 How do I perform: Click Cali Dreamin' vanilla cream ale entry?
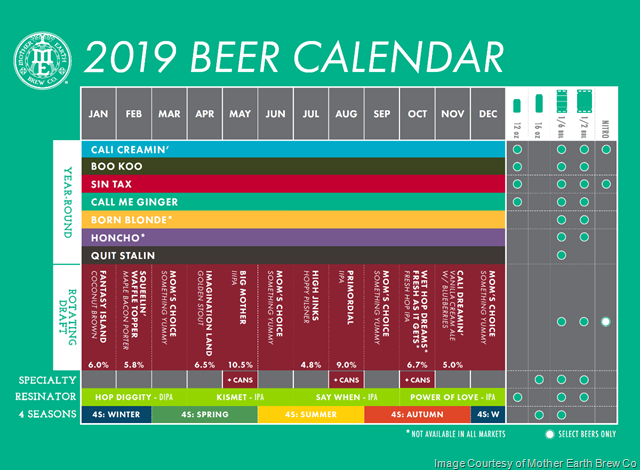click(x=452, y=317)
